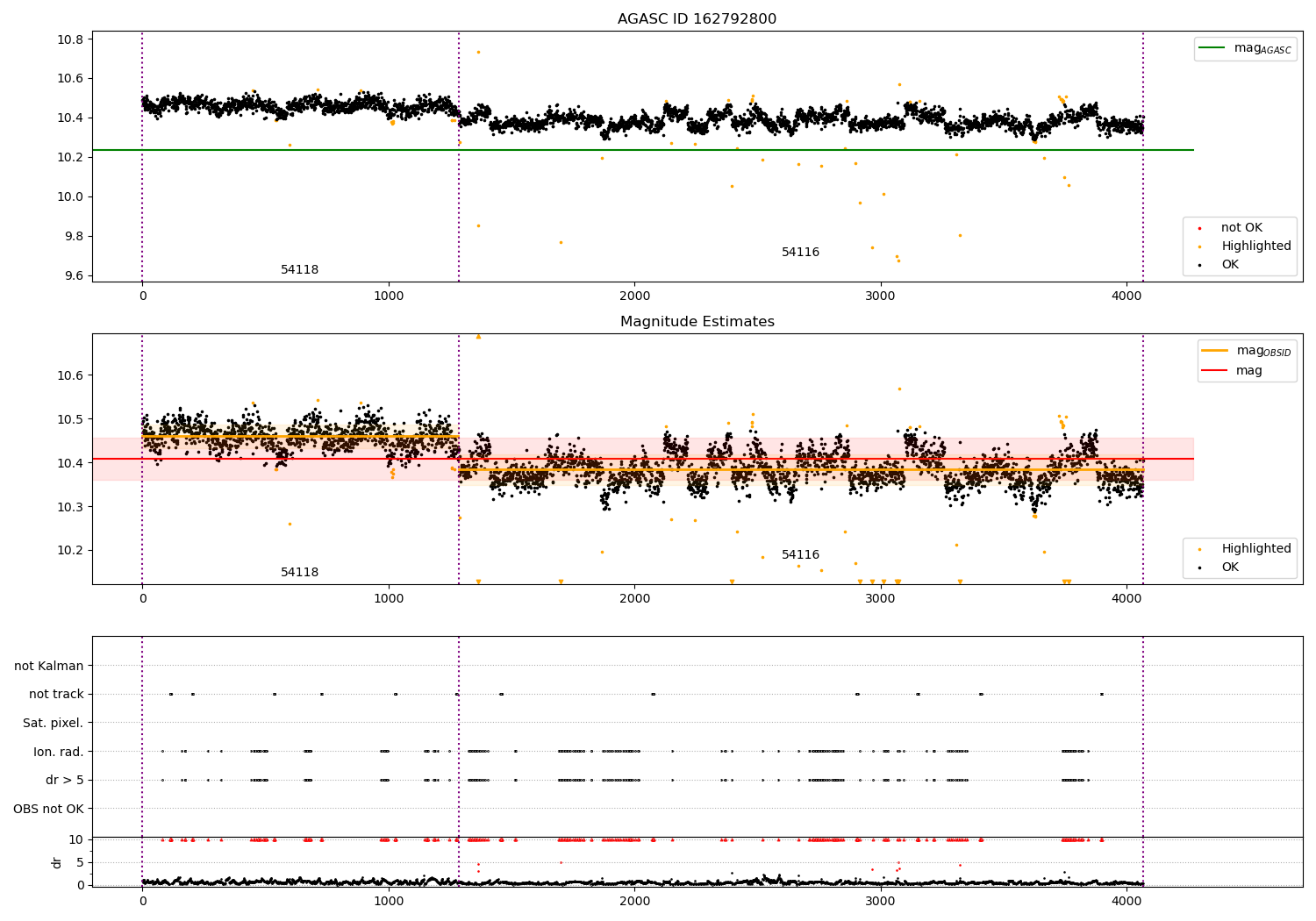Select 'Highlighted' legend entry in middle plot
This screenshot has width=1316, height=921.
point(1256,549)
